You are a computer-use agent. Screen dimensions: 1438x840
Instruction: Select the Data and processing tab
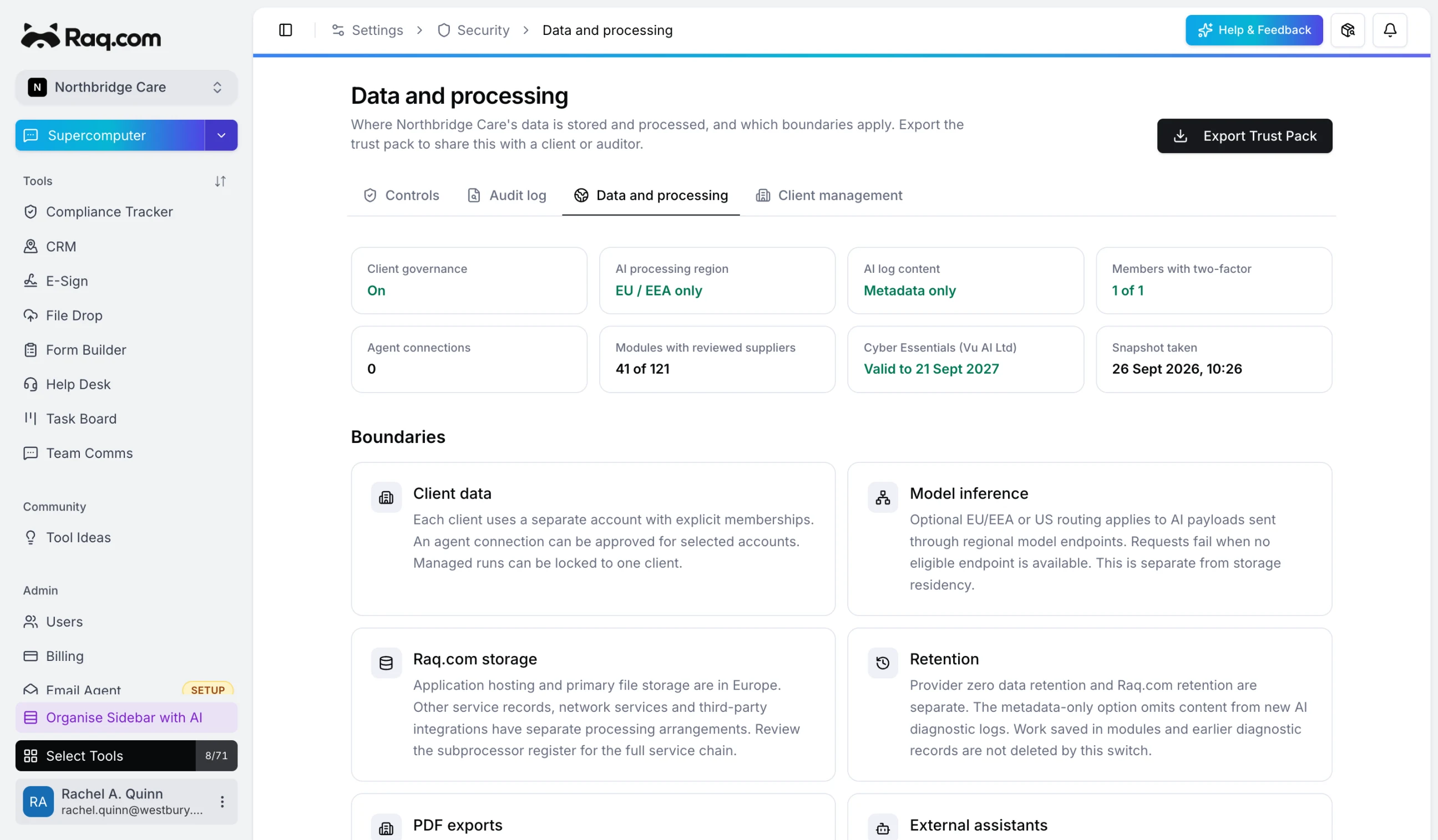pos(651,195)
